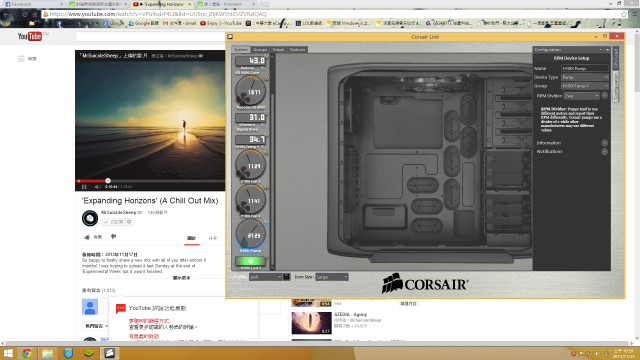
Task: Open the comments sorting dropdown
Action: pyautogui.click(x=96, y=326)
